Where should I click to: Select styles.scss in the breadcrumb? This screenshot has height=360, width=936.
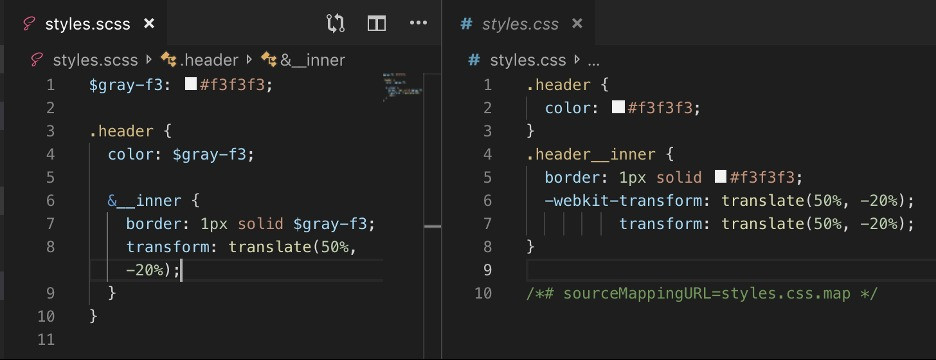pos(95,60)
